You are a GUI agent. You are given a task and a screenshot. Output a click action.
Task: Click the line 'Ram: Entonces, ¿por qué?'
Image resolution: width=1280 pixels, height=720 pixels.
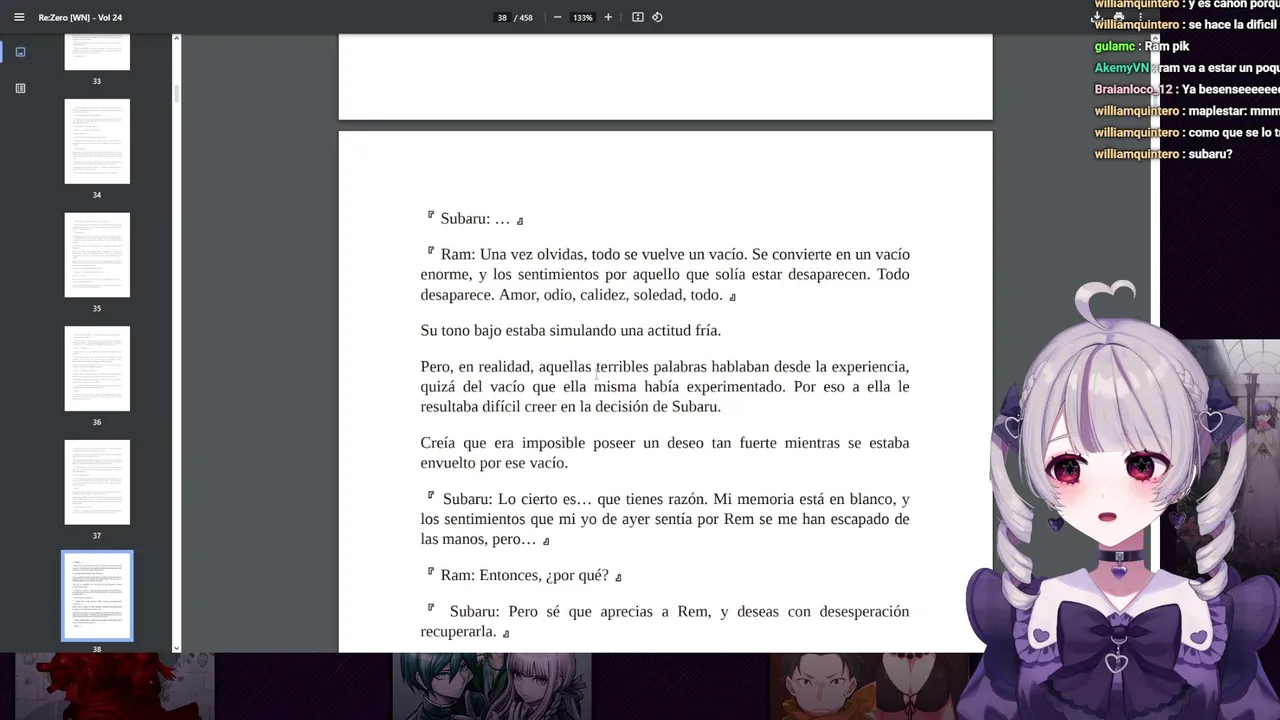tap(524, 575)
